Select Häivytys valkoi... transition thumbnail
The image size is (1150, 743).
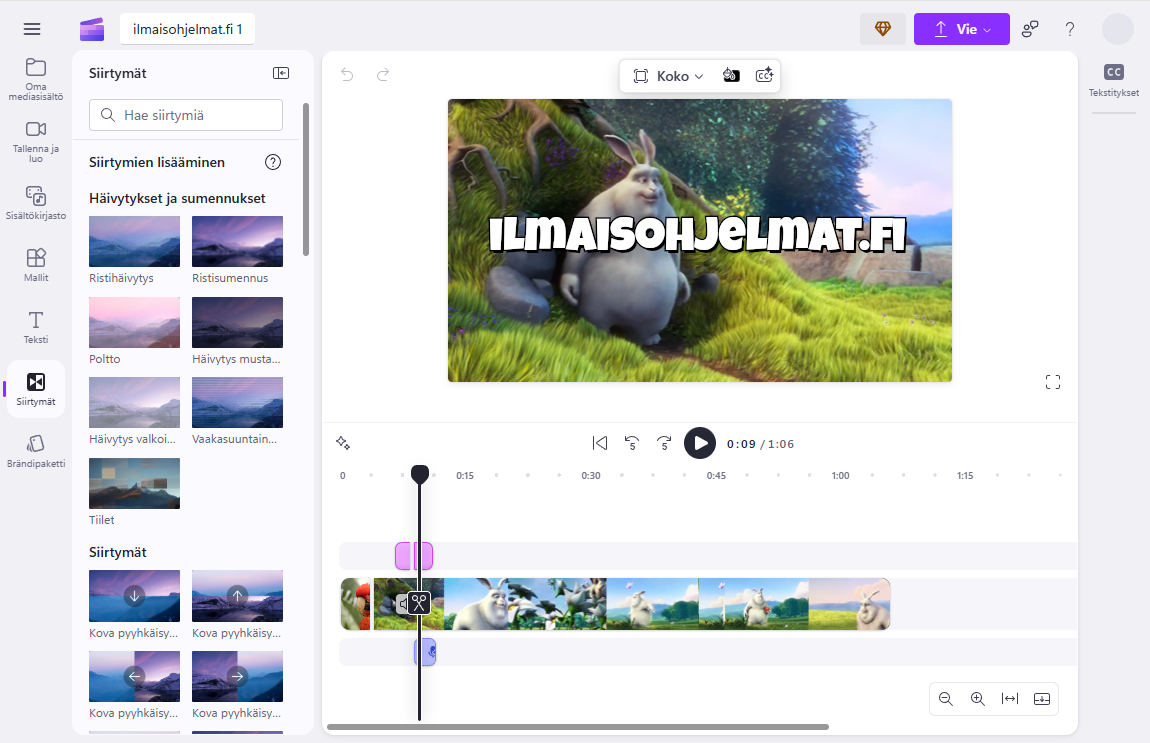click(134, 402)
